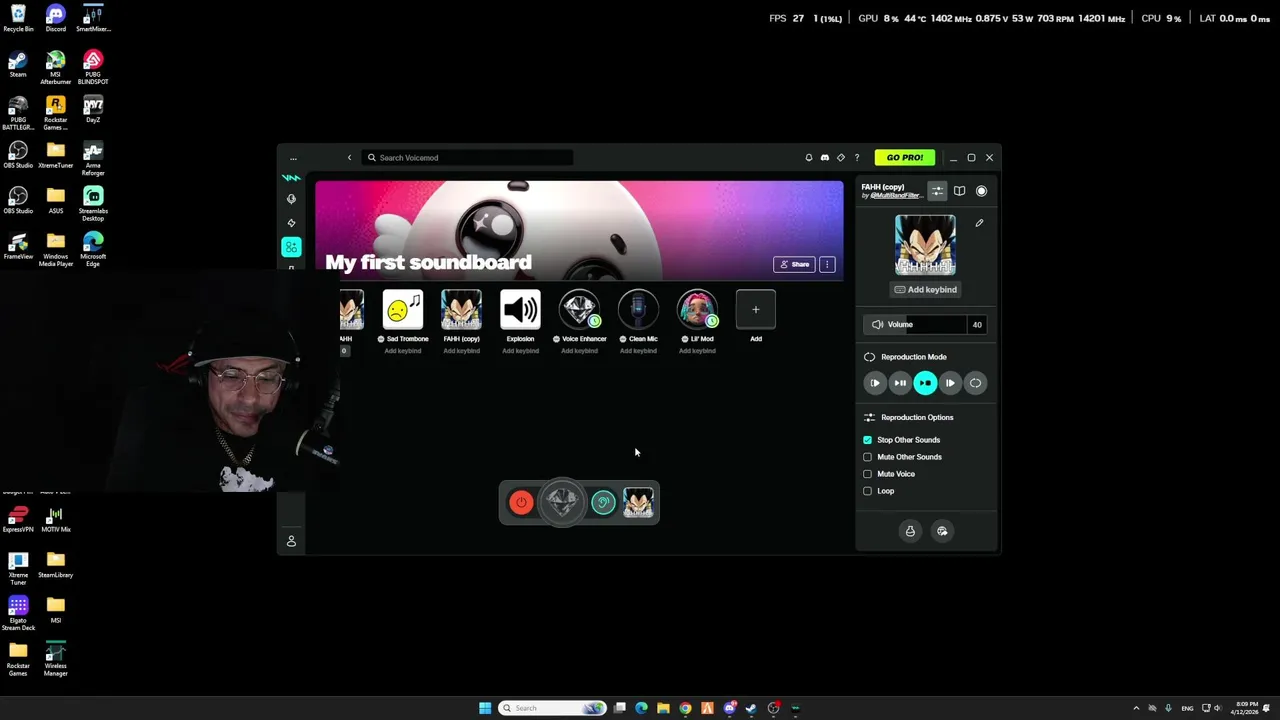Expand the system tray hidden icons chevron
The width and height of the screenshot is (1280, 720).
pyautogui.click(x=1136, y=708)
